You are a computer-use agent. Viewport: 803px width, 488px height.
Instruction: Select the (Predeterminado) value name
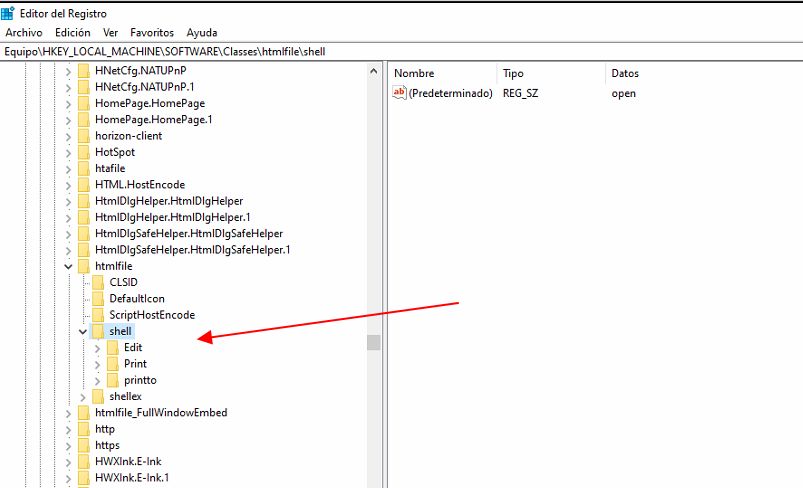point(451,93)
